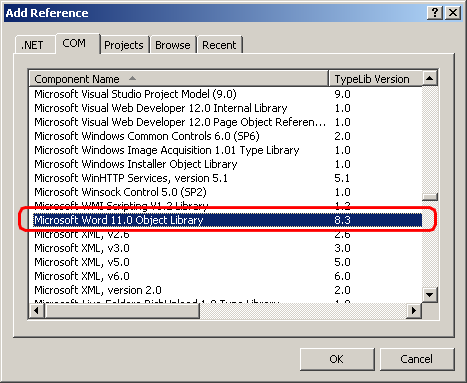Select Microsoft XML, v6.0 row

225,276
